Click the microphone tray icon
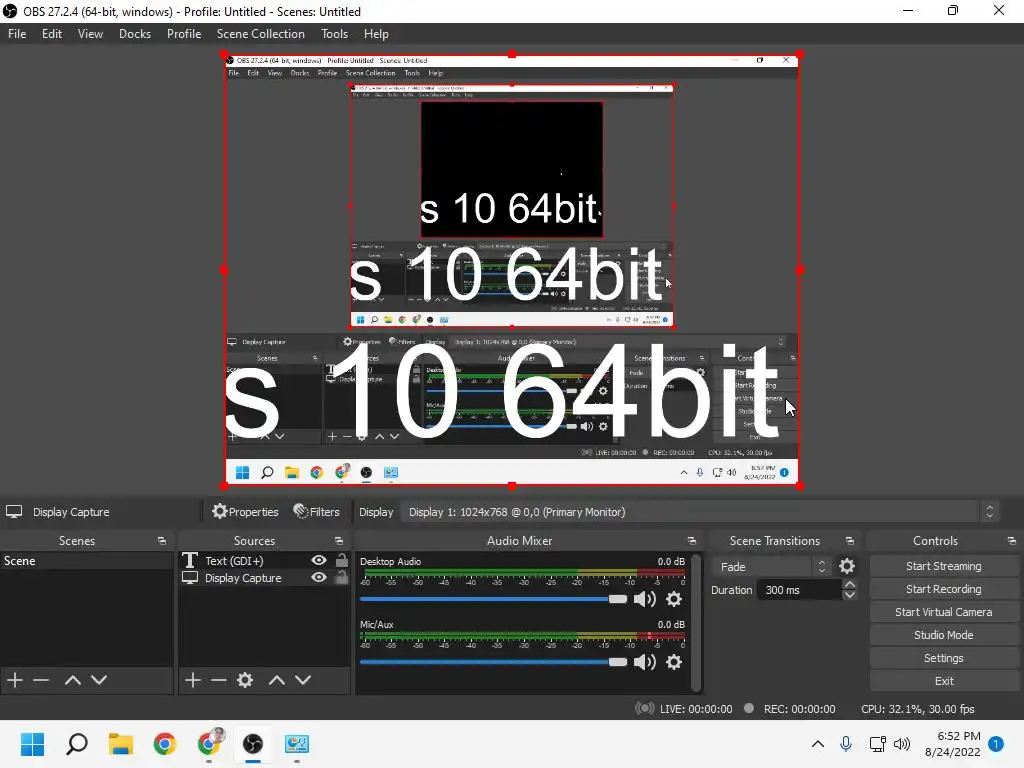The height and width of the screenshot is (768, 1024). pyautogui.click(x=846, y=744)
